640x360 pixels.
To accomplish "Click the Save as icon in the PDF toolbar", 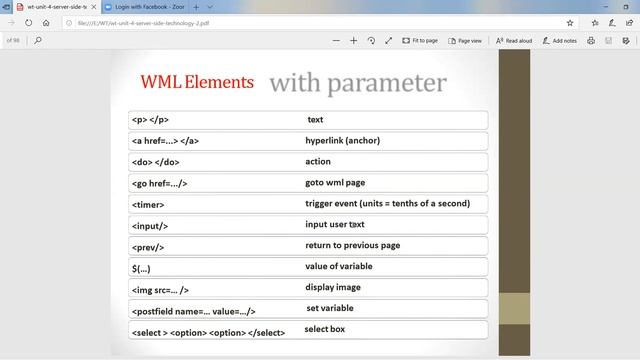I will tap(626, 40).
